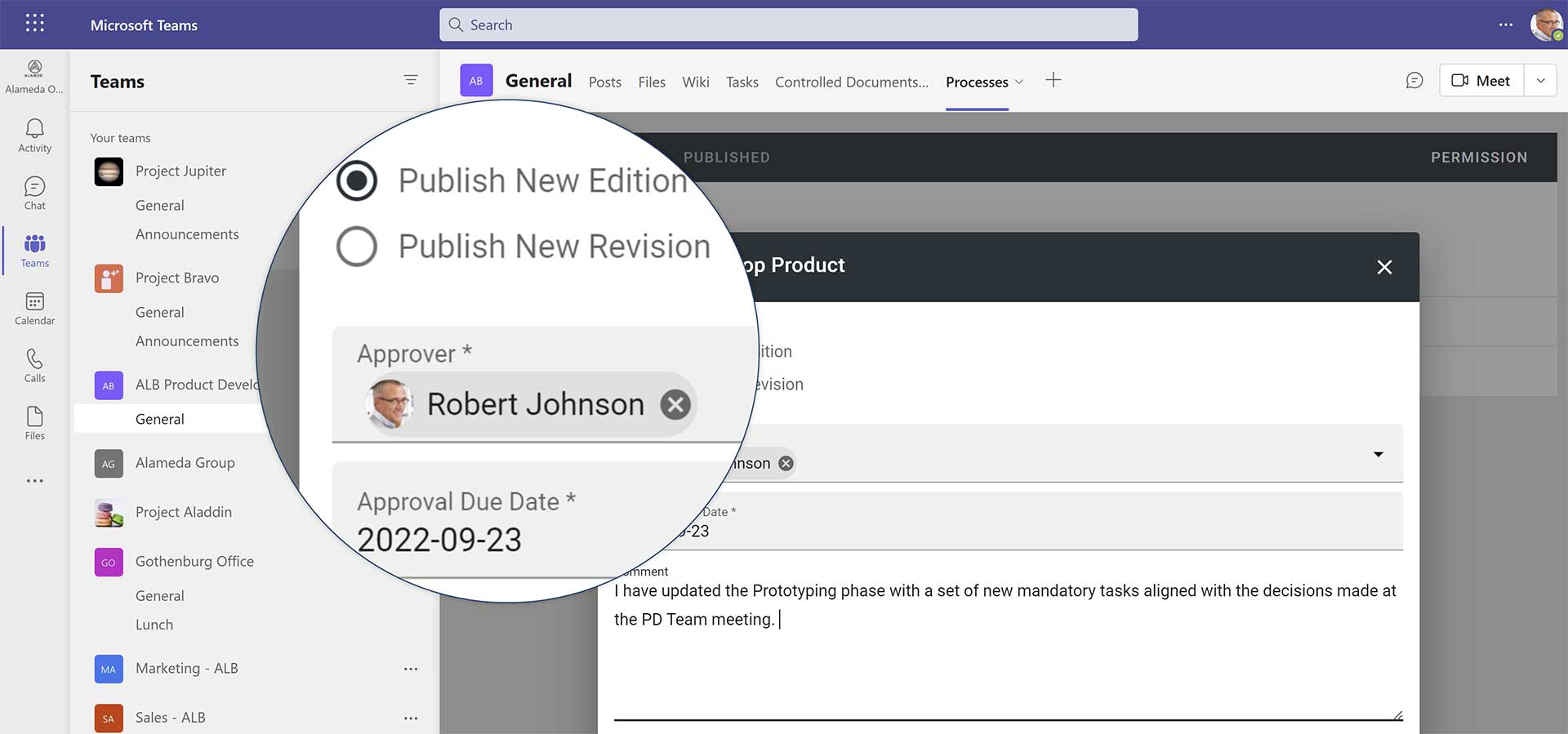
Task: Click Gothenburg Office GO avatar
Action: coord(109,563)
